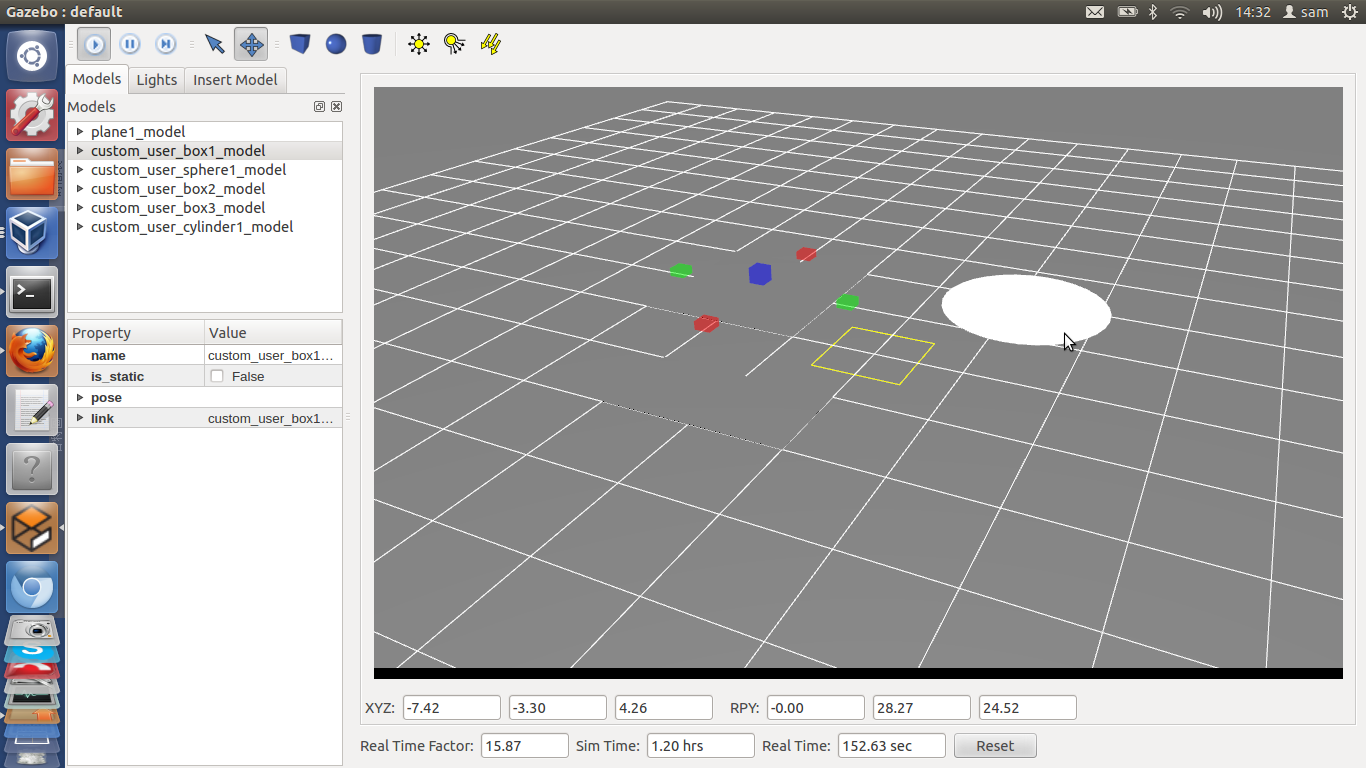Click the Play simulation button

pos(94,44)
